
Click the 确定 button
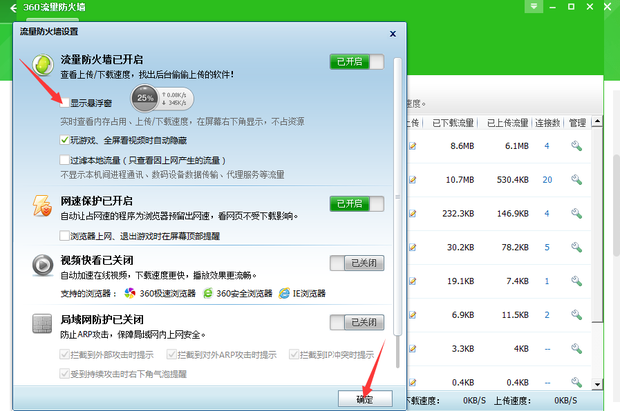click(x=365, y=399)
